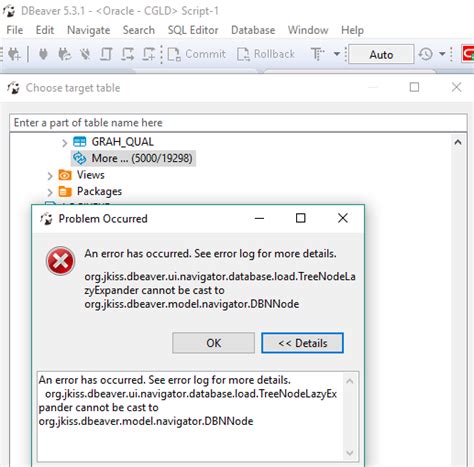474x467 pixels.
Task: Click the Rollback toolbar button
Action: (x=266, y=54)
